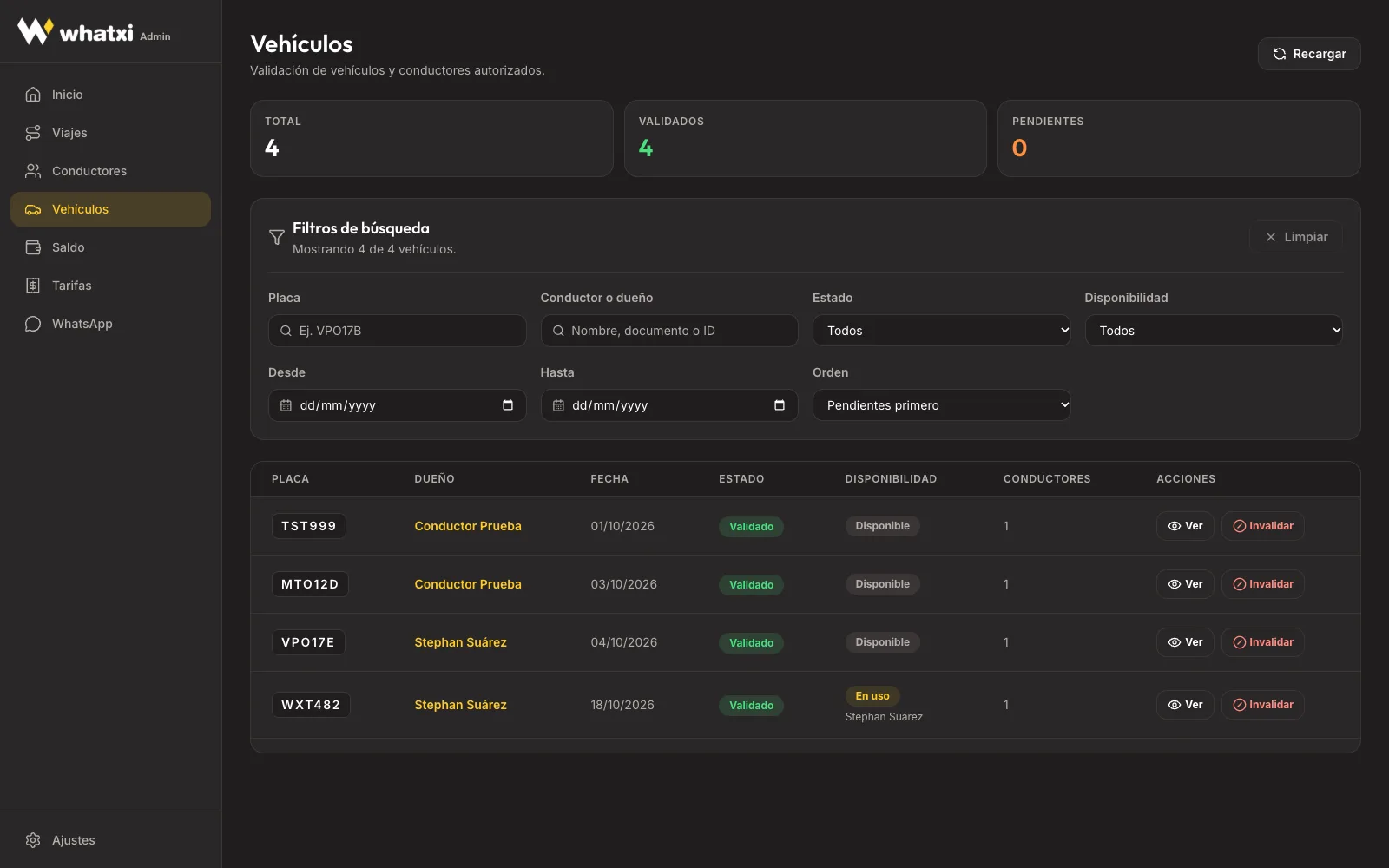View vehicle TST999 with the Ver button
This screenshot has height=868, width=1389.
(x=1185, y=526)
